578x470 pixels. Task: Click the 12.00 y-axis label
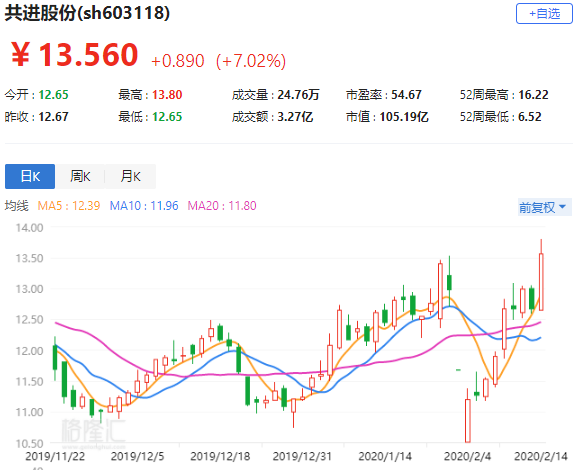(x=29, y=351)
